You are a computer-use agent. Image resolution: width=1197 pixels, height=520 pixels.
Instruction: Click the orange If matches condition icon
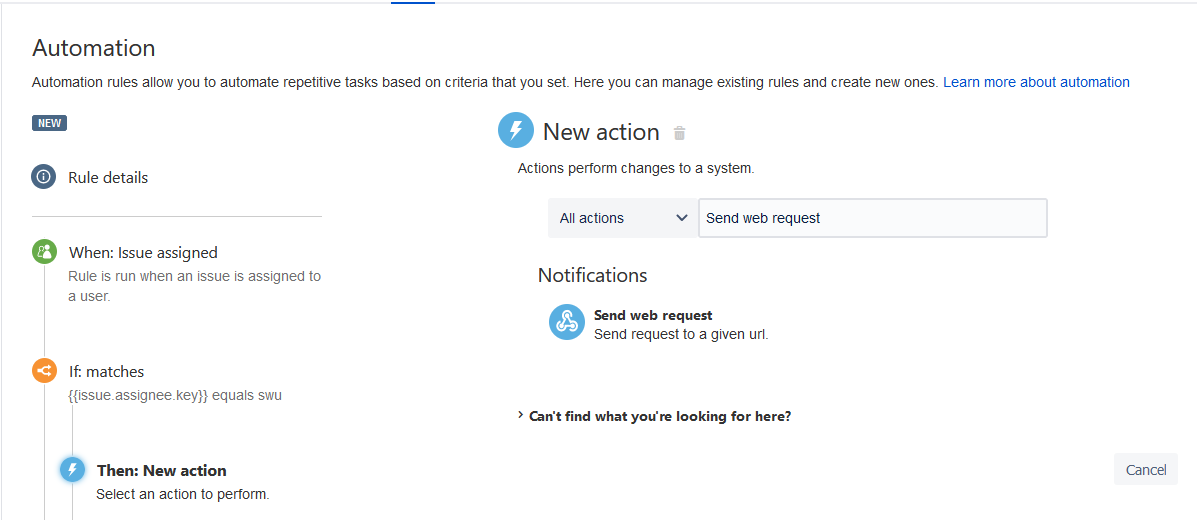tap(44, 371)
